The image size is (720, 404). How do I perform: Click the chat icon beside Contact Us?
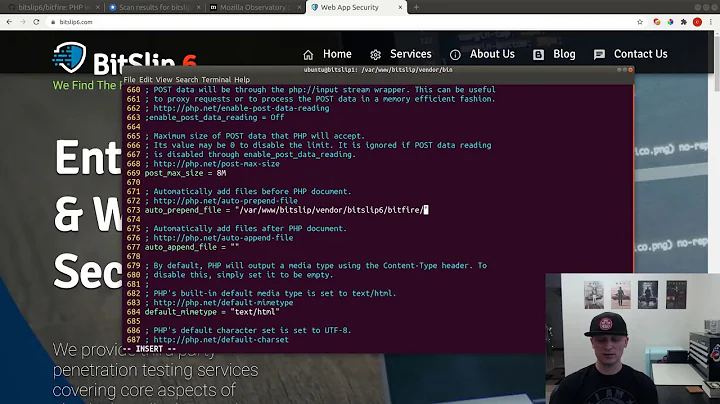pyautogui.click(x=599, y=55)
